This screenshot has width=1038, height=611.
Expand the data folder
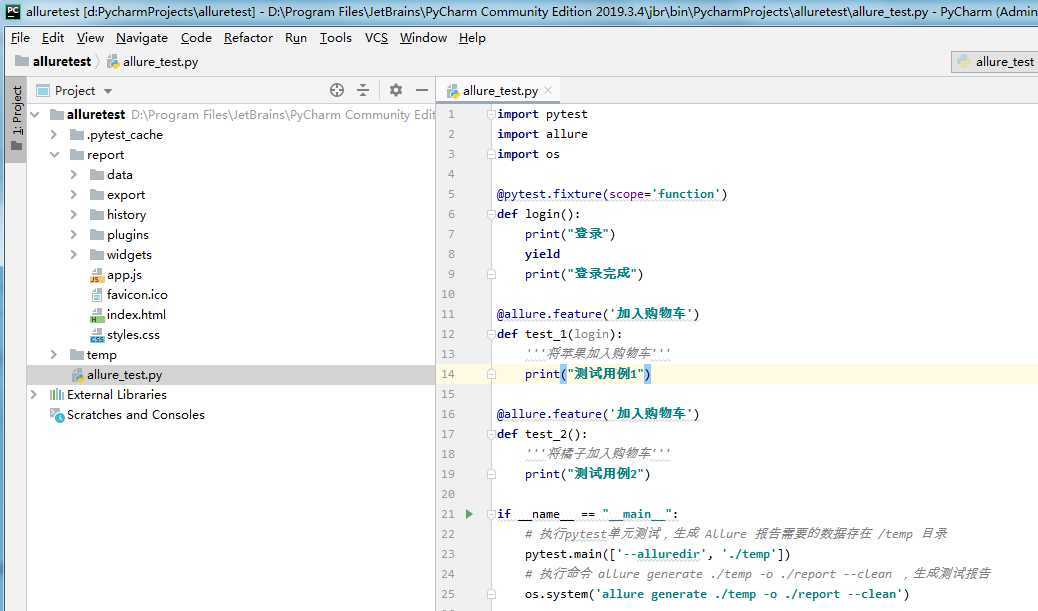click(x=74, y=175)
